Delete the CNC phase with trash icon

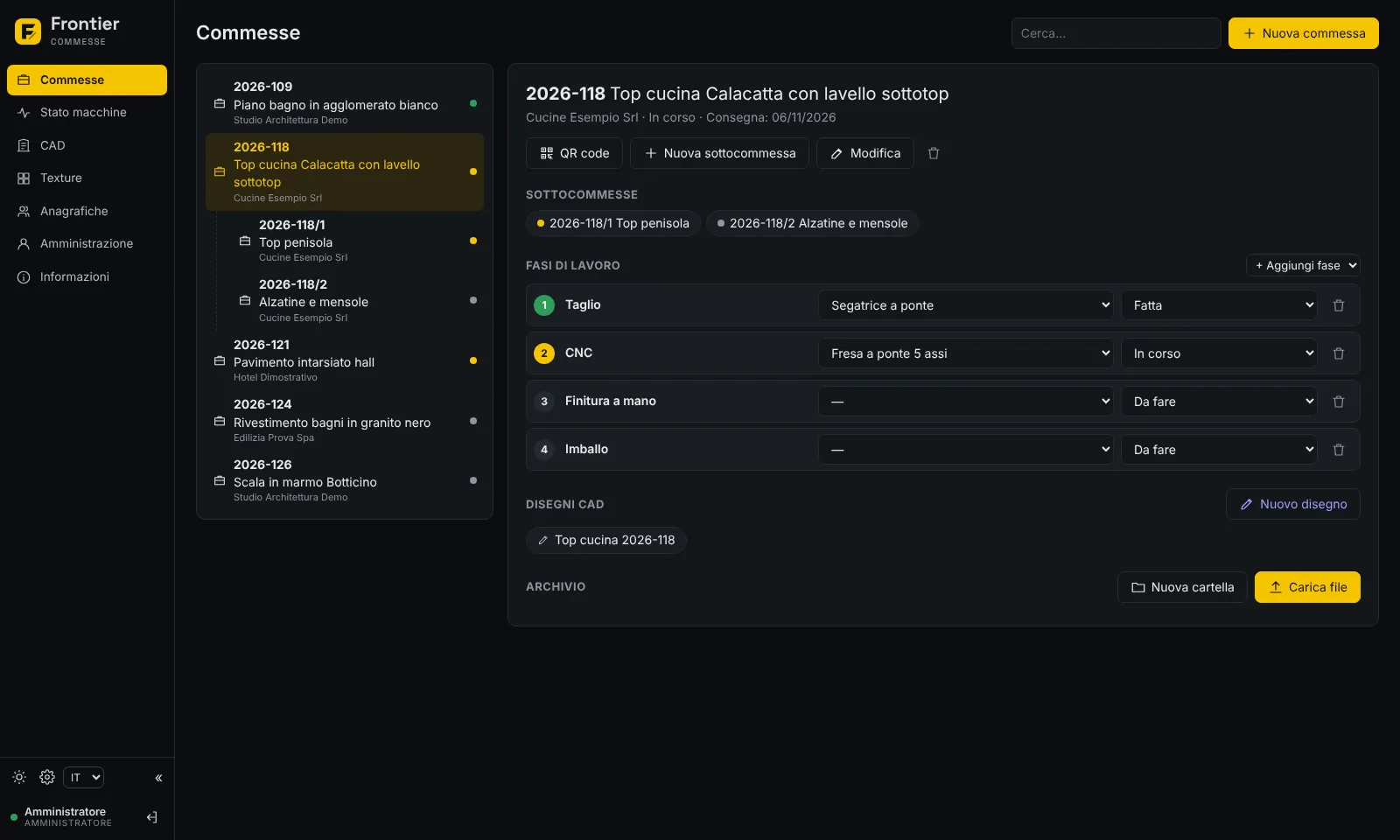(x=1338, y=353)
